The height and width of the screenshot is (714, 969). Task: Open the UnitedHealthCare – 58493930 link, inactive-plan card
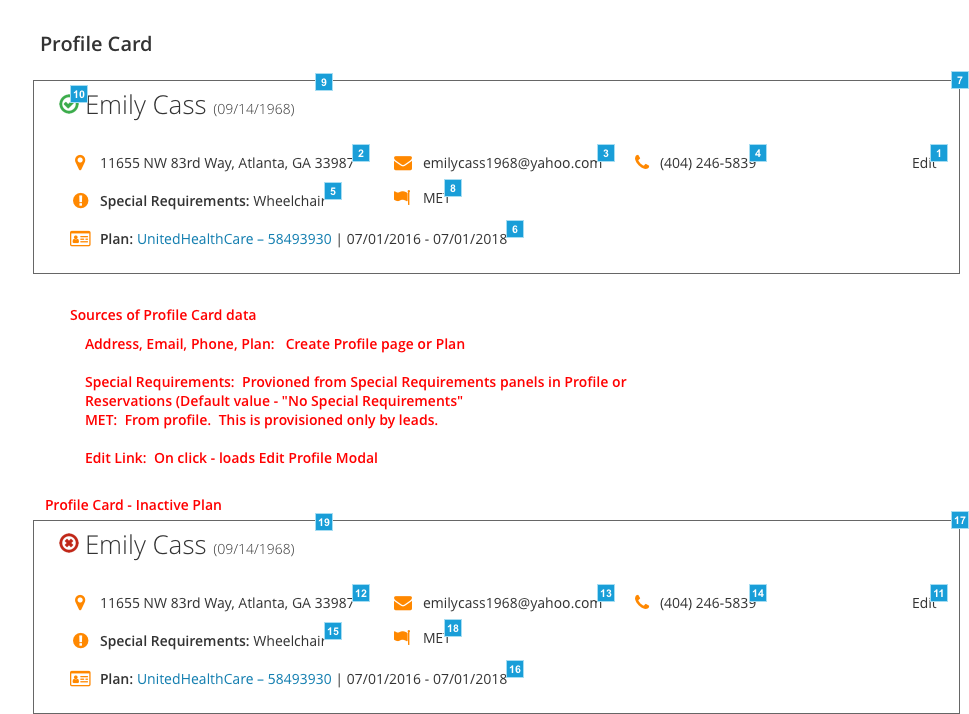pos(234,679)
